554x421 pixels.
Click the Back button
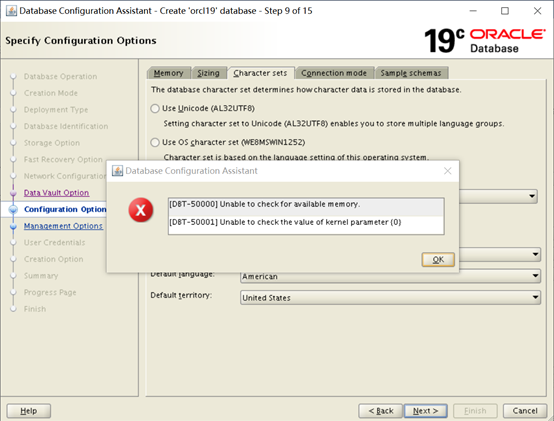(381, 411)
